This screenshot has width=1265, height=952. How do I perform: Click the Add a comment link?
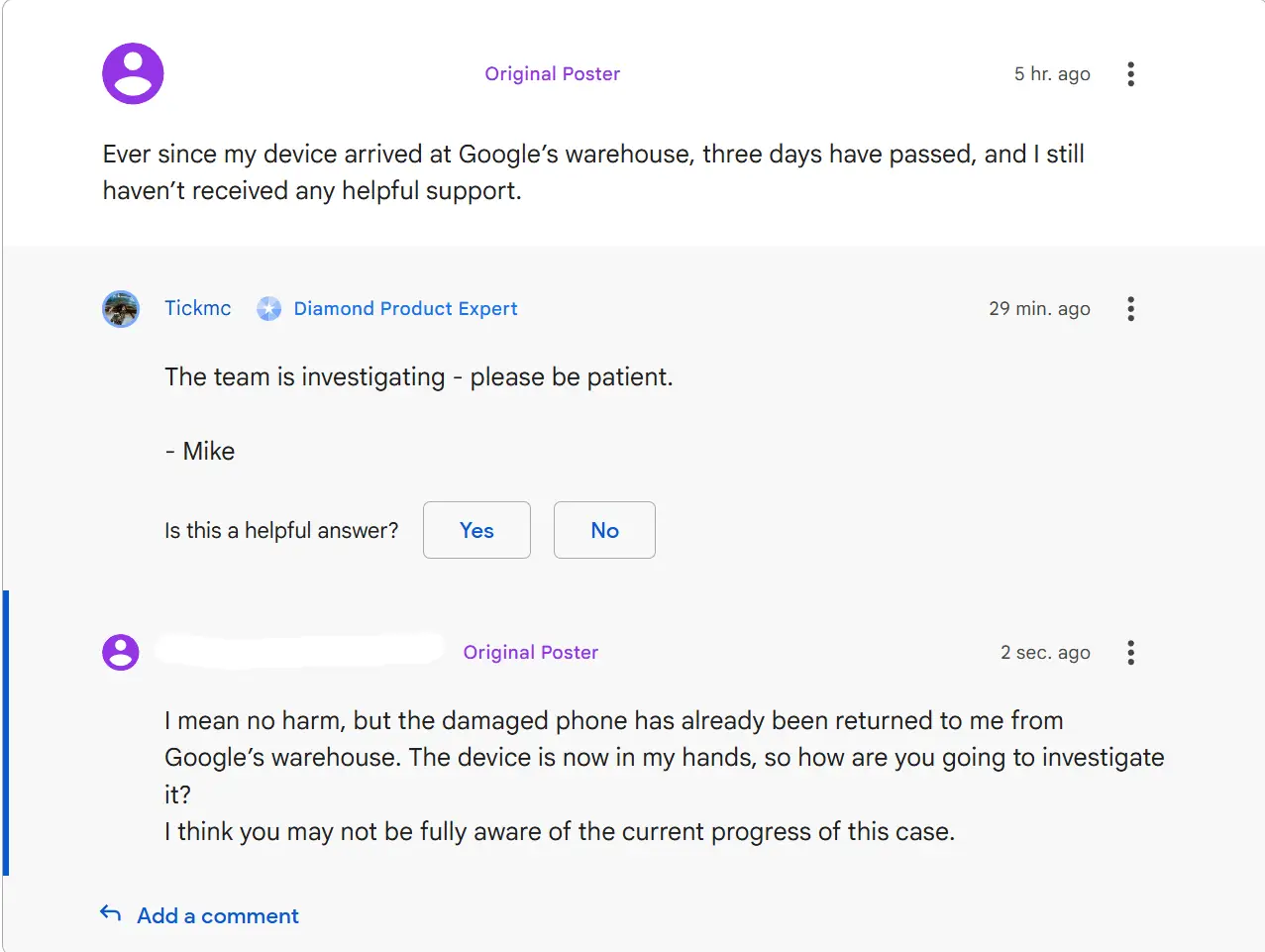coord(218,916)
